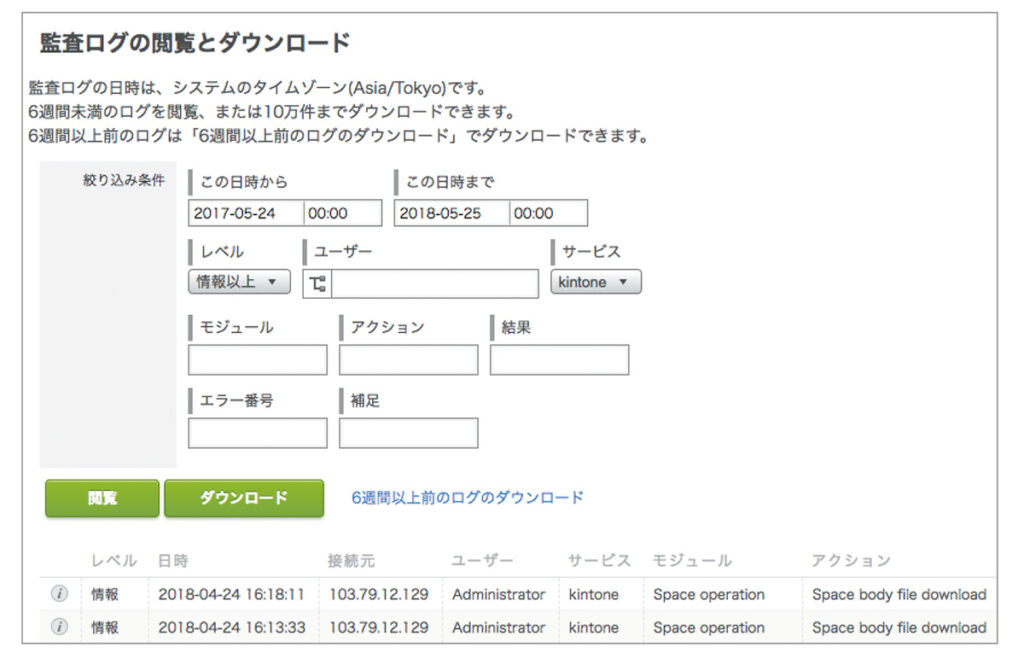The width and height of the screenshot is (1024, 659).
Task: Select the first Space body file download log entry
Action: click(899, 594)
